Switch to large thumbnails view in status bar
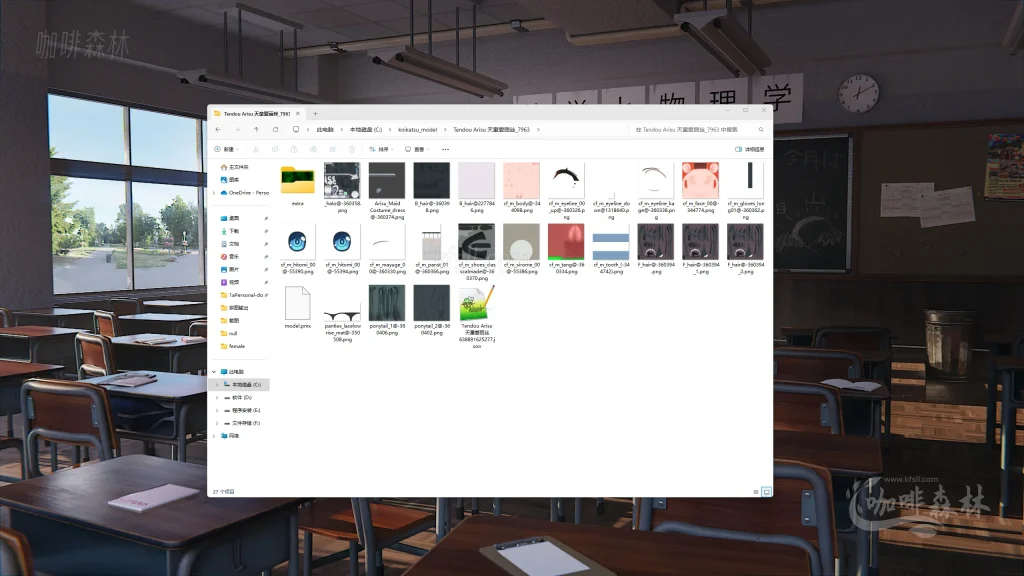The width and height of the screenshot is (1024, 576). 767,492
